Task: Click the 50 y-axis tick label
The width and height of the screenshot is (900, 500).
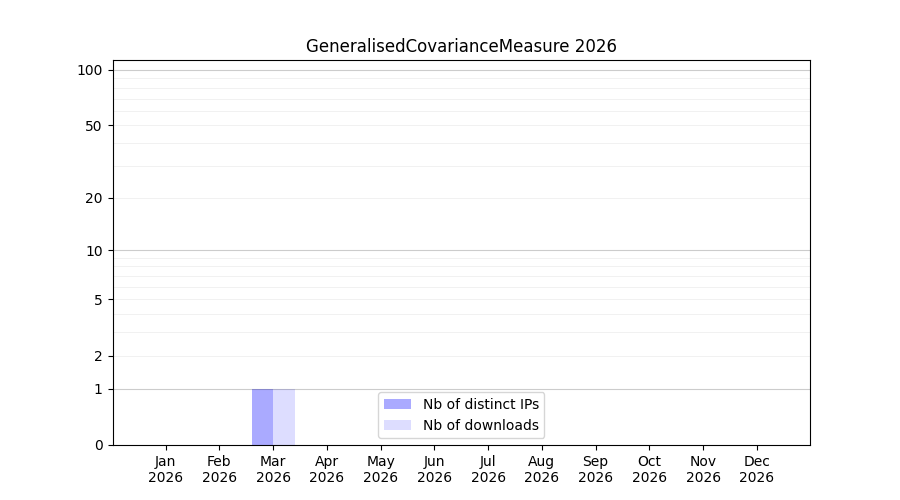Action: (94, 126)
